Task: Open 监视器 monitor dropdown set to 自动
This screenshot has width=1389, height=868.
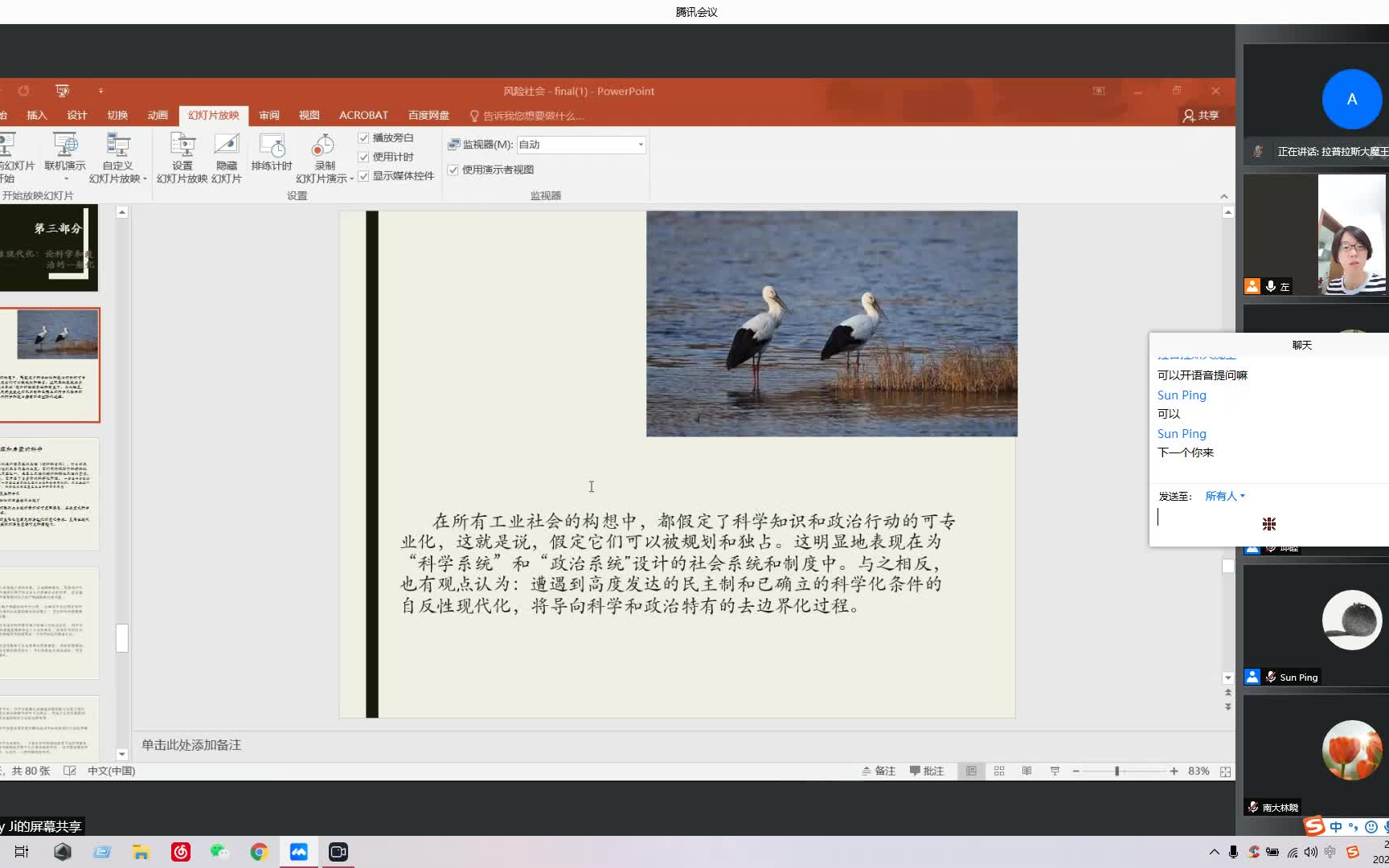Action: pos(581,145)
